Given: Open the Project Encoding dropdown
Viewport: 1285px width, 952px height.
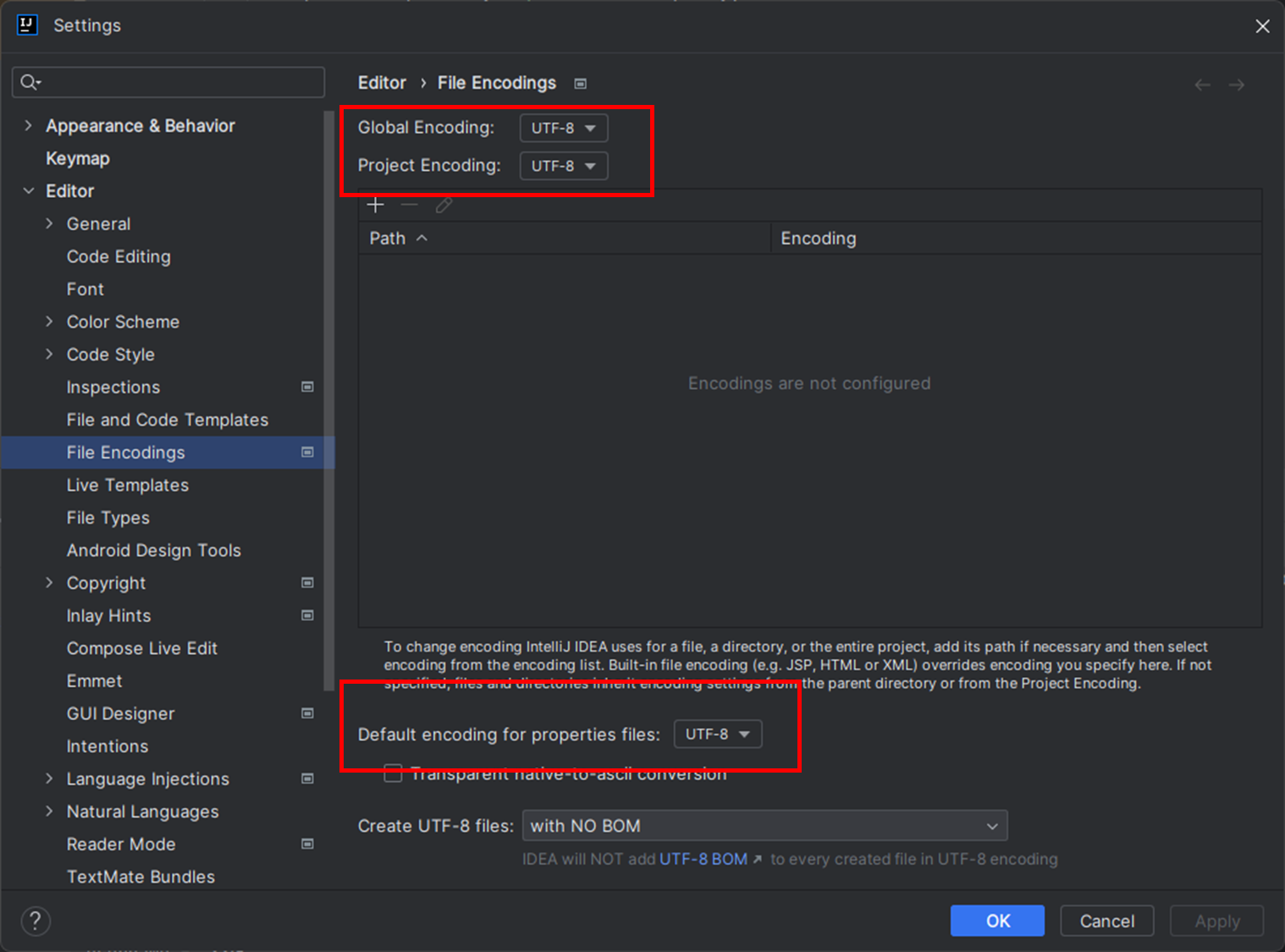Looking at the screenshot, I should [x=564, y=166].
